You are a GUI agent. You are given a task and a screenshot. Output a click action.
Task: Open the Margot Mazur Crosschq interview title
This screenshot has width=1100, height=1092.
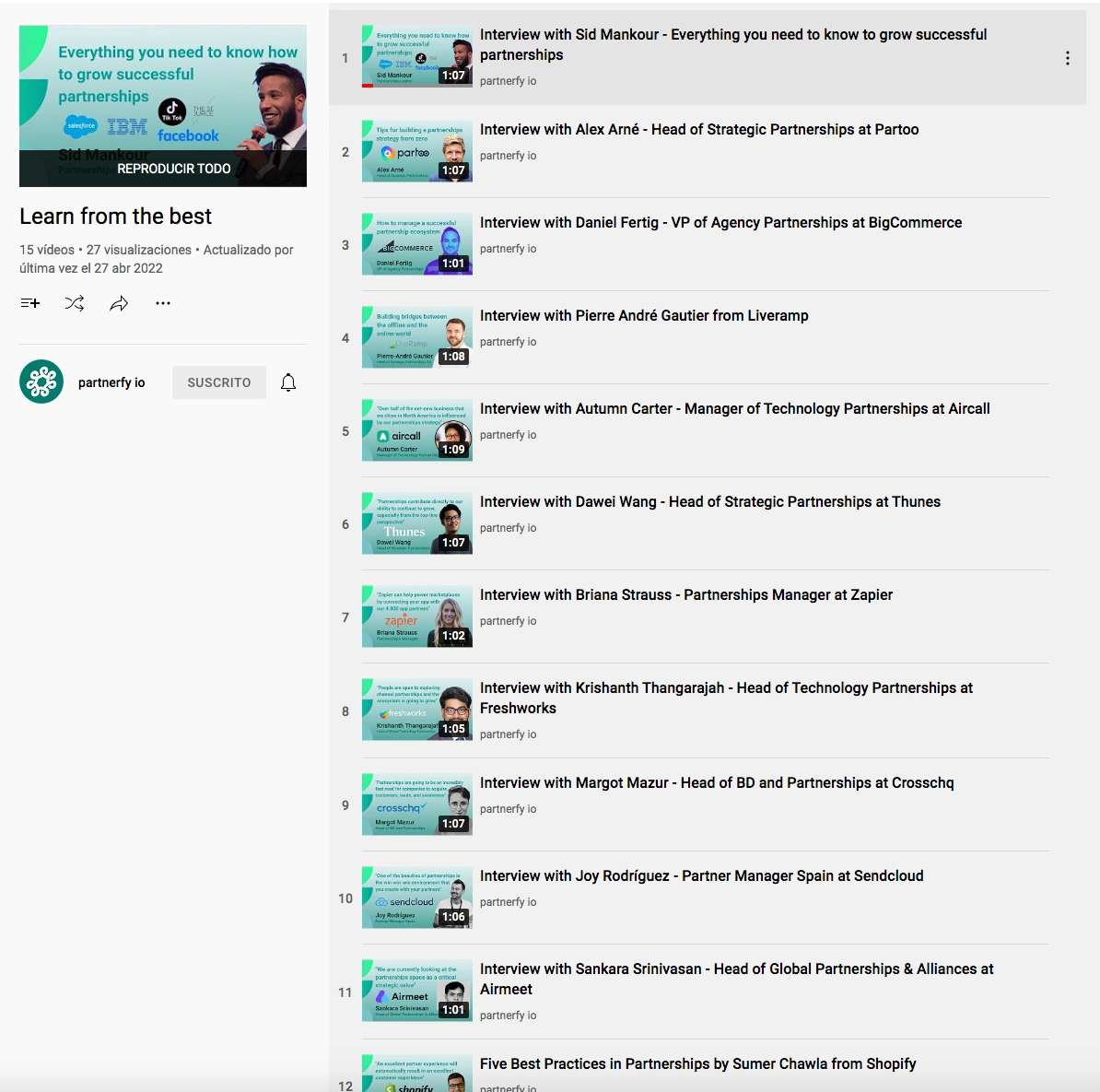tap(716, 783)
